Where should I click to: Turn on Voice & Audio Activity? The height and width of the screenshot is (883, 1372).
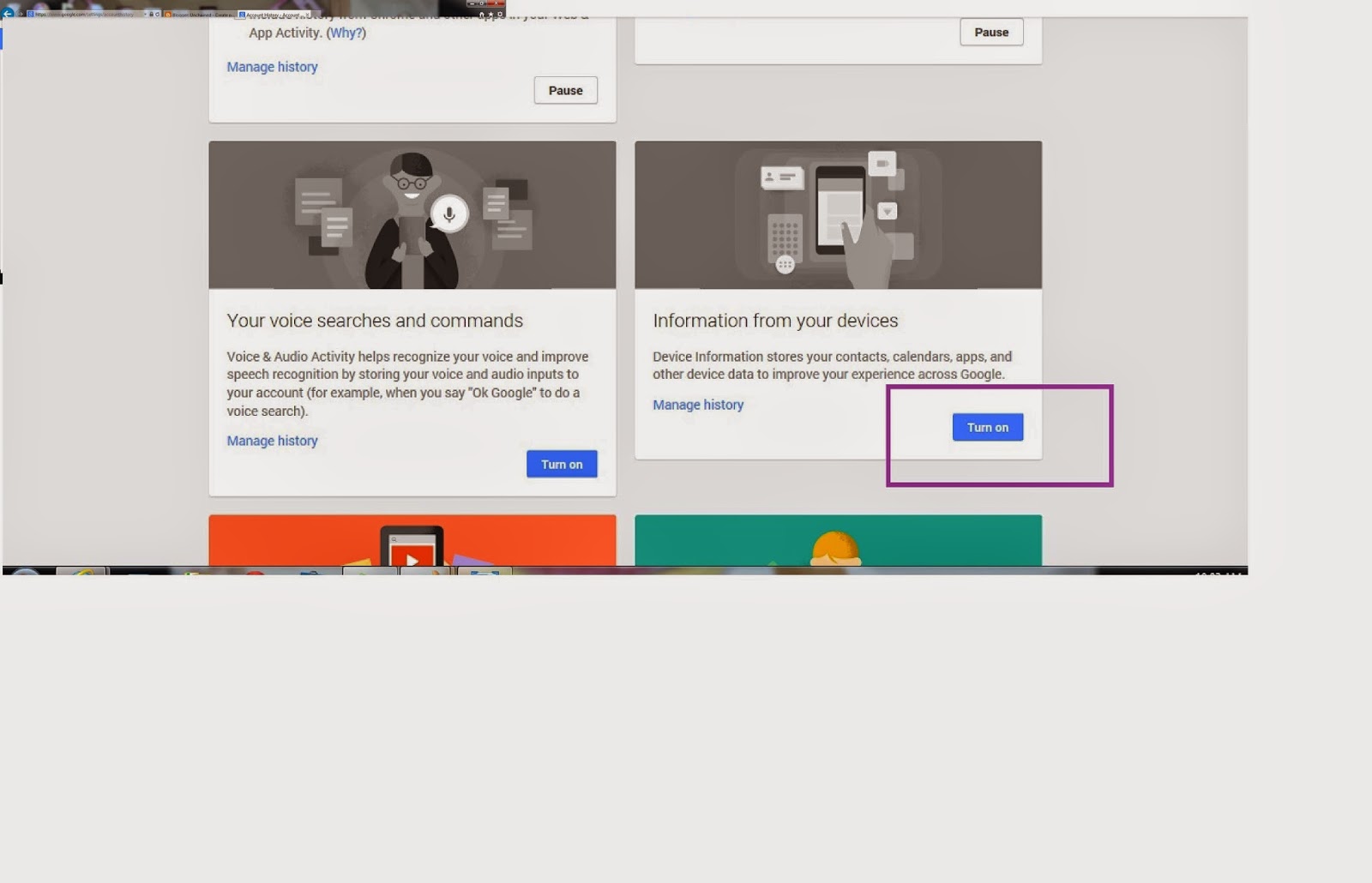click(562, 464)
